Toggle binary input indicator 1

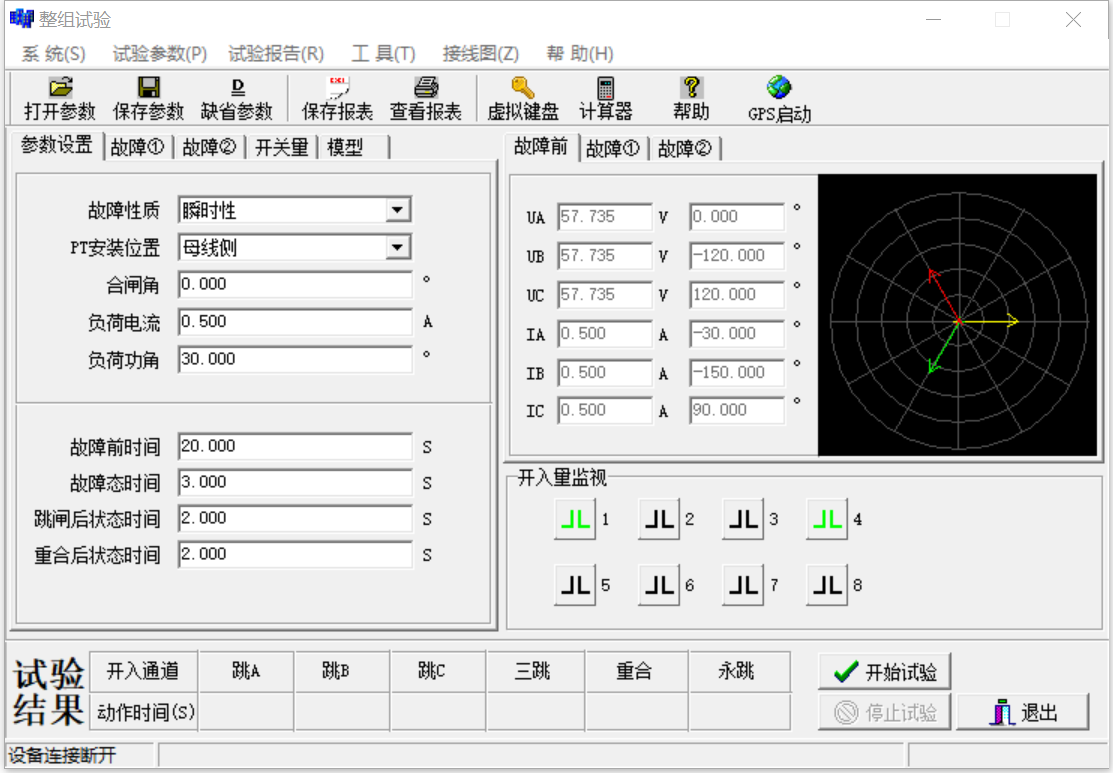574,519
